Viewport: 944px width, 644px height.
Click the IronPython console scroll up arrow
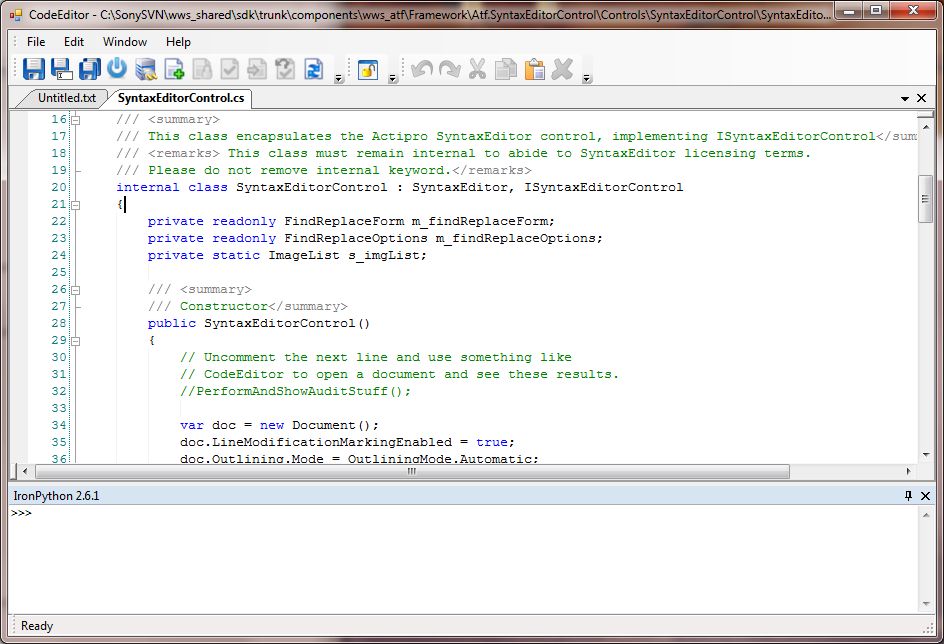pyautogui.click(x=926, y=515)
